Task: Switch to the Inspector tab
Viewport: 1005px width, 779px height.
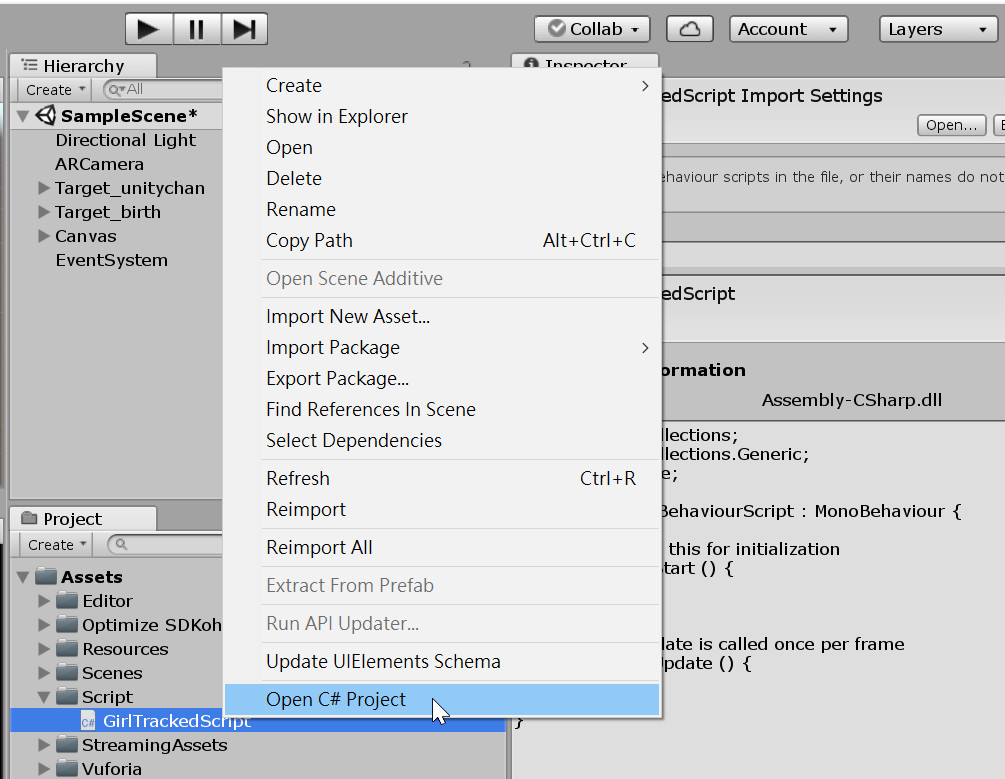Action: [x=585, y=62]
